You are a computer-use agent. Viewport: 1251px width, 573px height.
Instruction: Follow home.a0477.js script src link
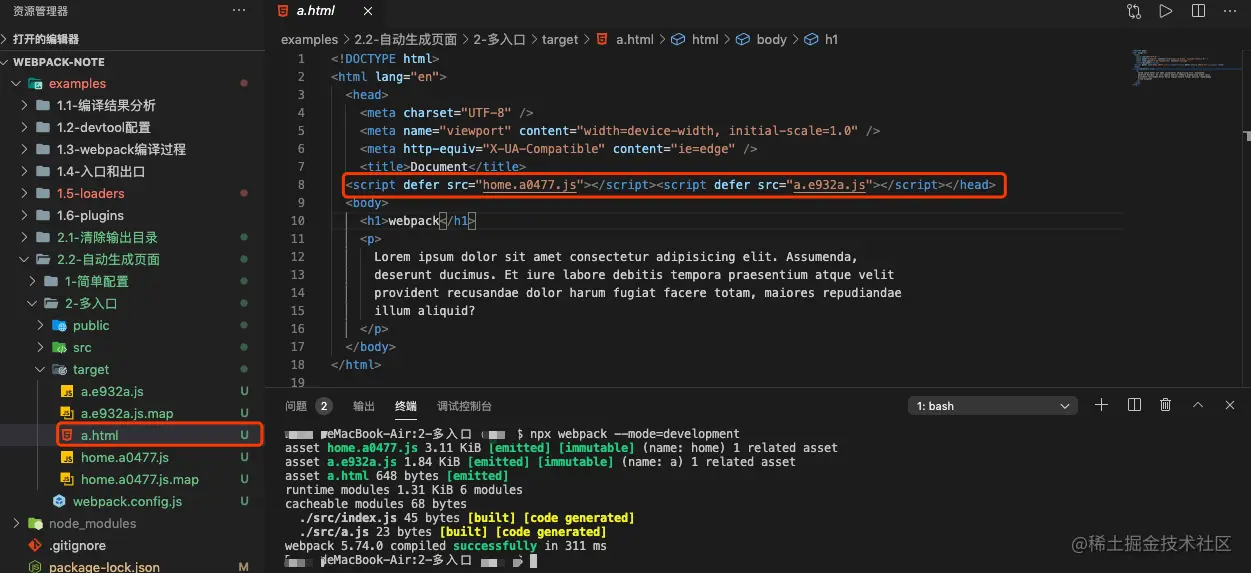point(530,185)
